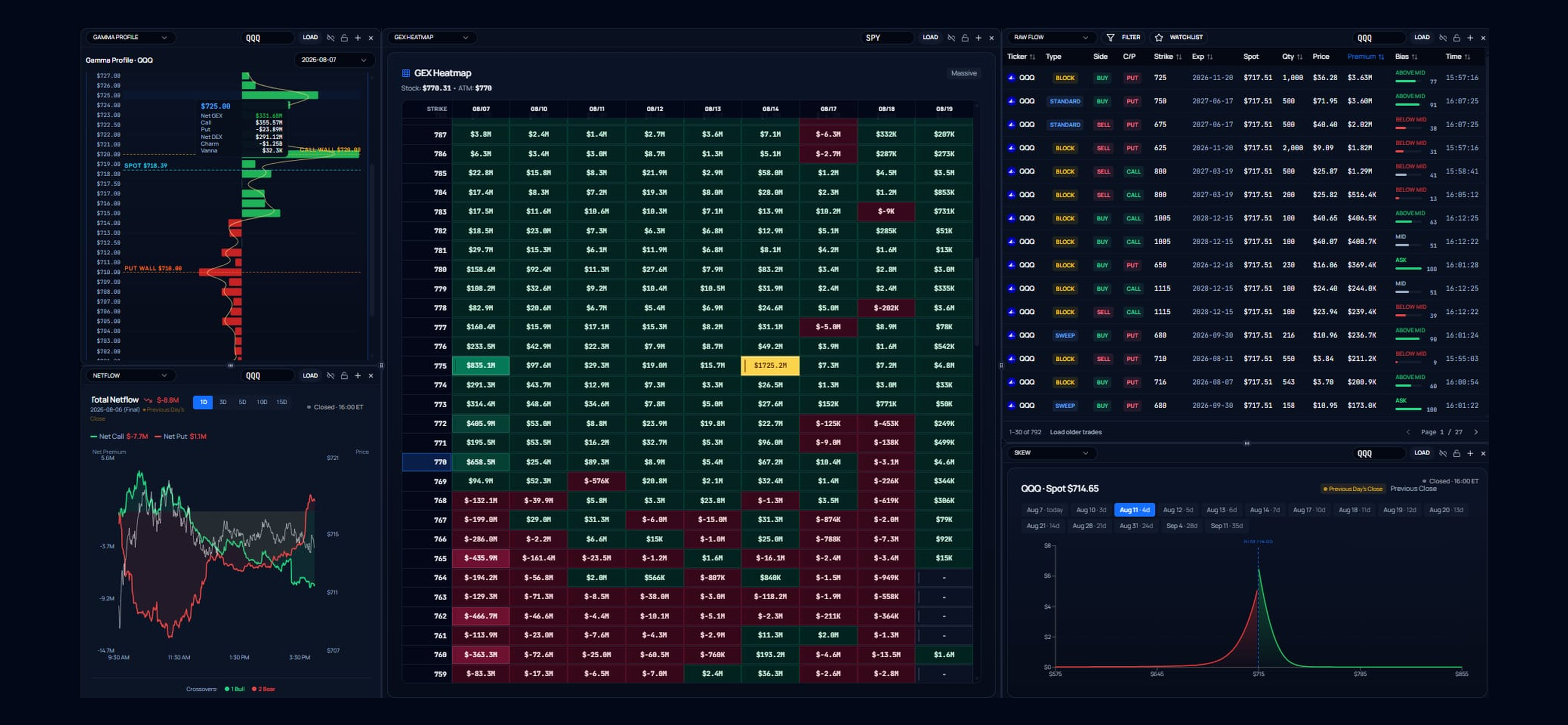Sort raw flow by Bias column
1568x725 pixels.
tap(1406, 56)
